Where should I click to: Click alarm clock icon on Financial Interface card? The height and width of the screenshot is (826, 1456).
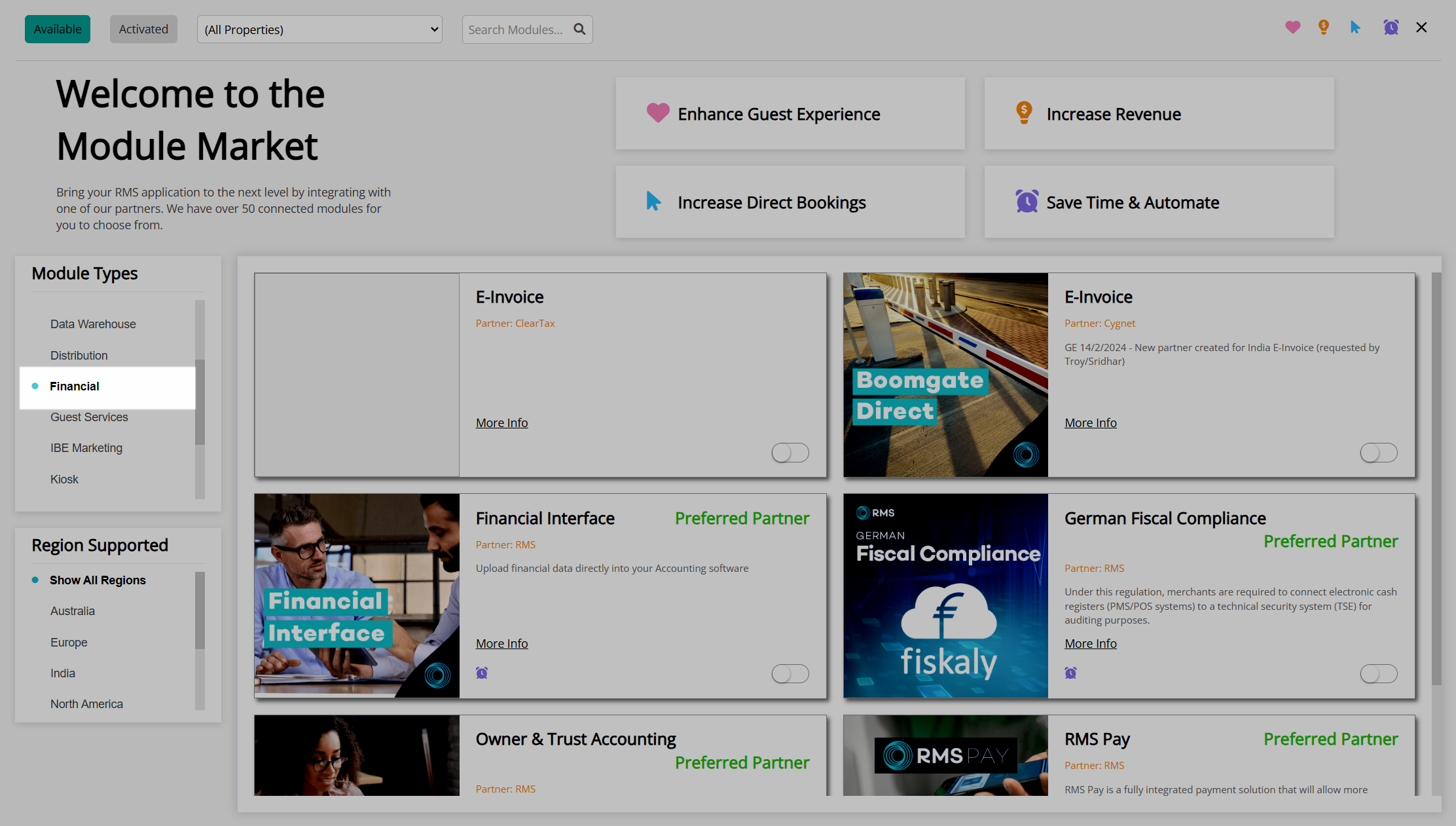(x=482, y=673)
